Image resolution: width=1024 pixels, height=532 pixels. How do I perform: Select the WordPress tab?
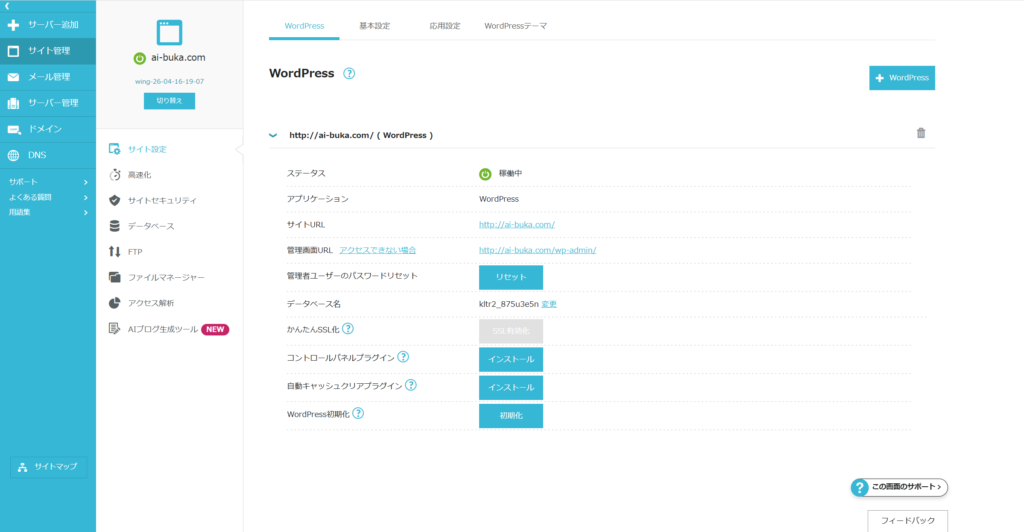304,26
